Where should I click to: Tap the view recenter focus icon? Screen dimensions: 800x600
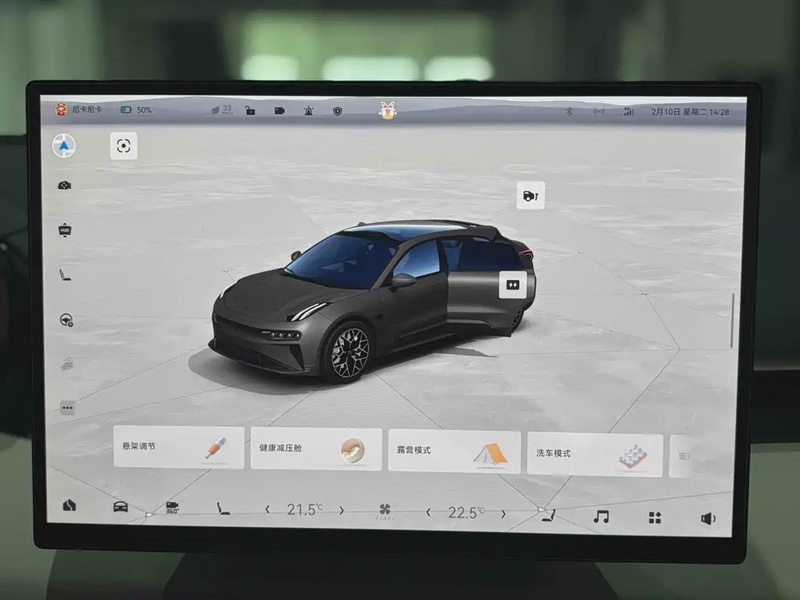click(123, 146)
